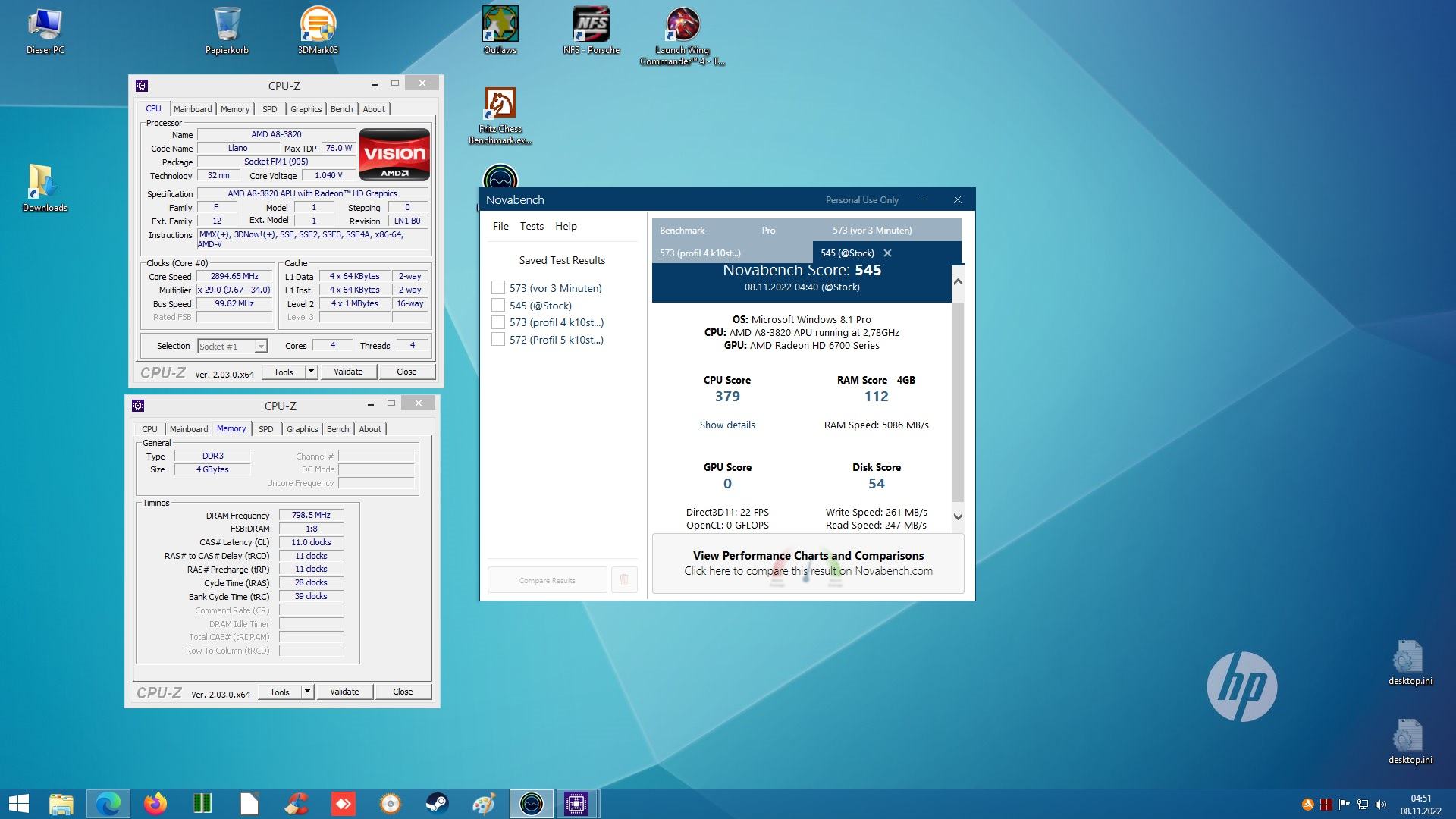Open Firefox from the taskbar
Screen dimensions: 1456x819
[155, 804]
